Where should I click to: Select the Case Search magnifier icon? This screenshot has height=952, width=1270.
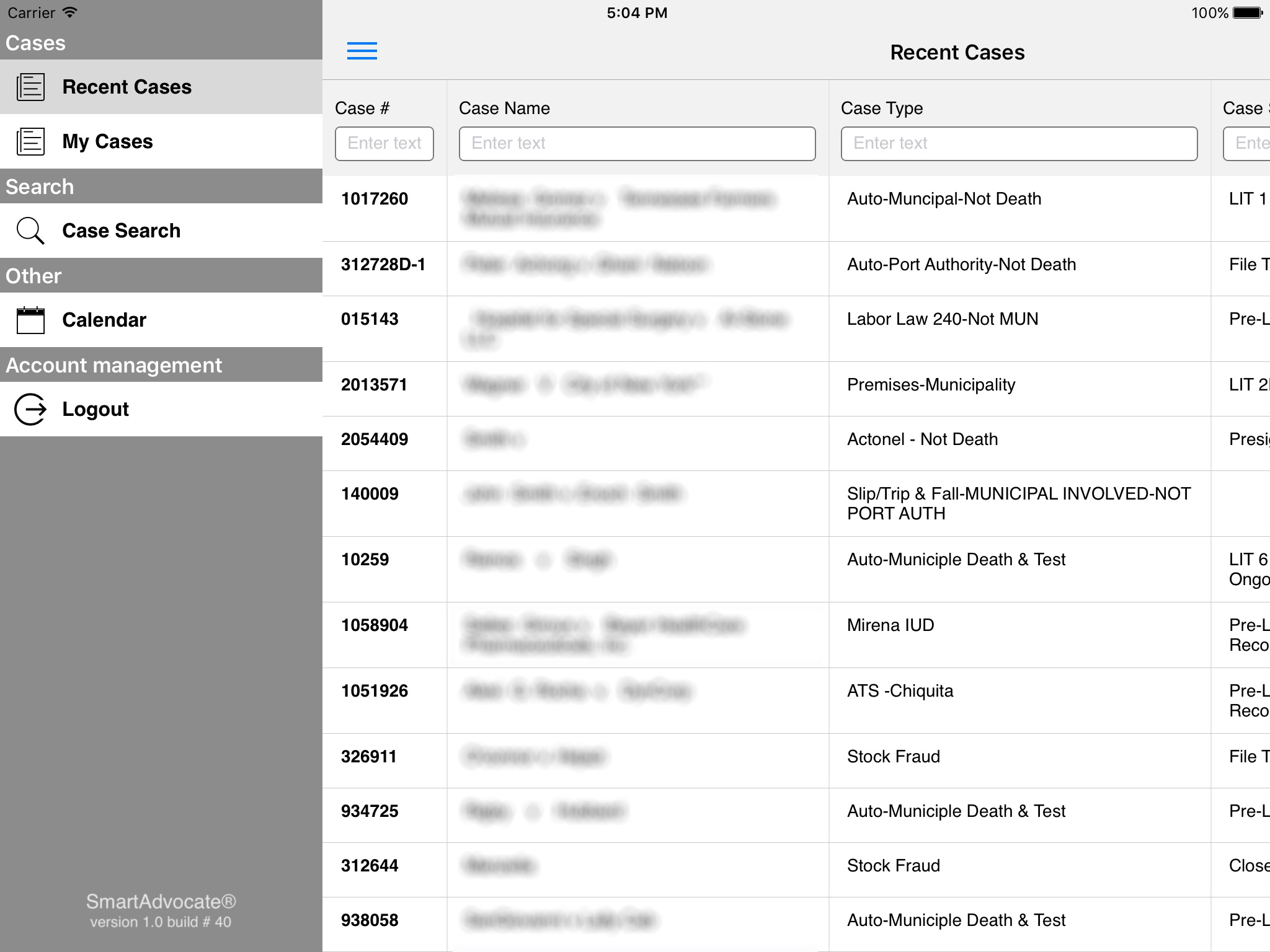point(30,231)
